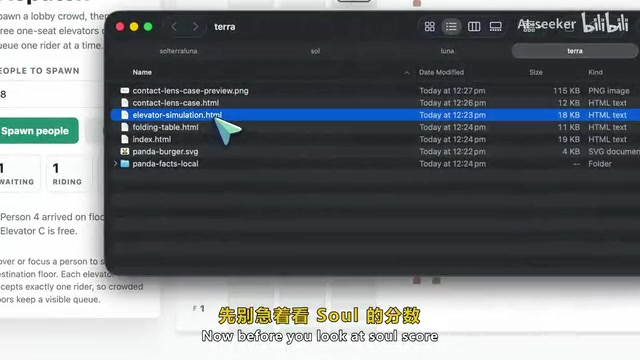Screen dimensions: 640x360
Task: Sort files by Kind column
Action: coord(595,72)
